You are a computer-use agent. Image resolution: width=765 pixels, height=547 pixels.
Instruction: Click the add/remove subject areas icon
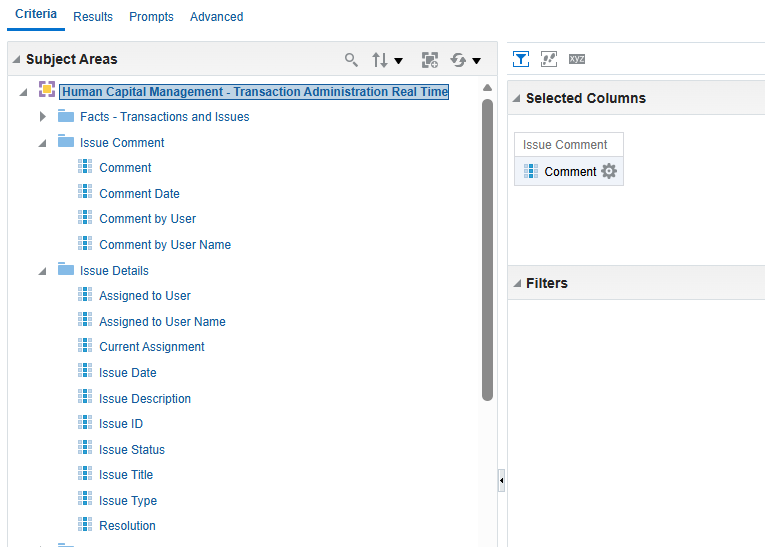pyautogui.click(x=430, y=60)
